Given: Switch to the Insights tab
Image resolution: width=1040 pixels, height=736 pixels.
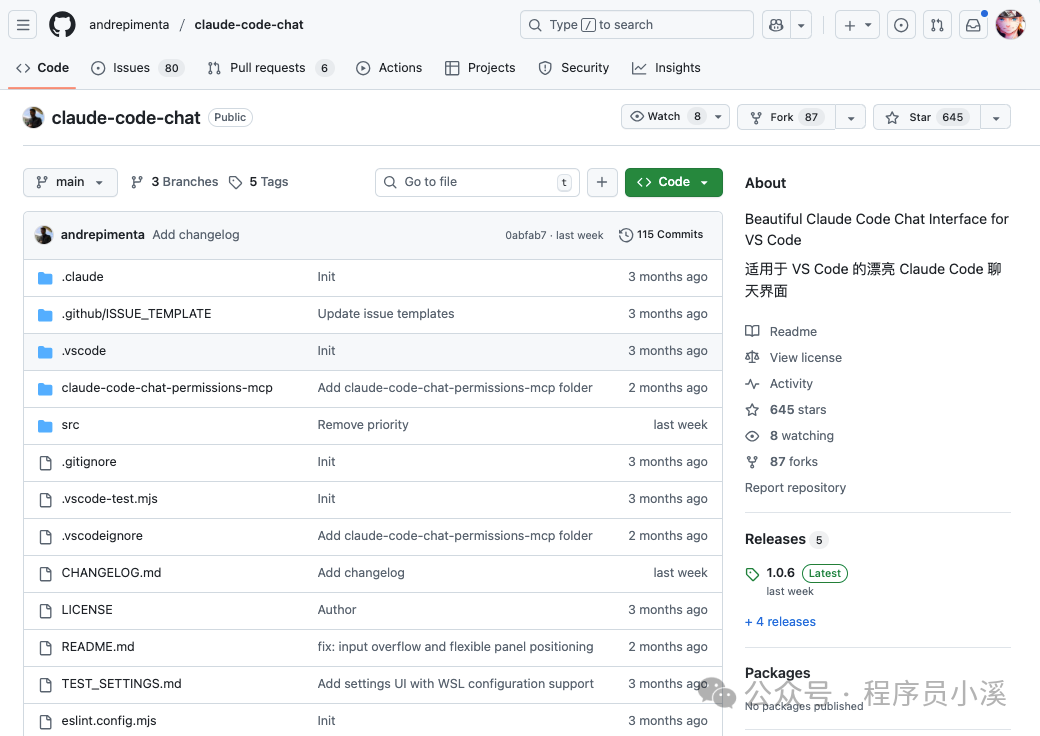Looking at the screenshot, I should click(666, 68).
